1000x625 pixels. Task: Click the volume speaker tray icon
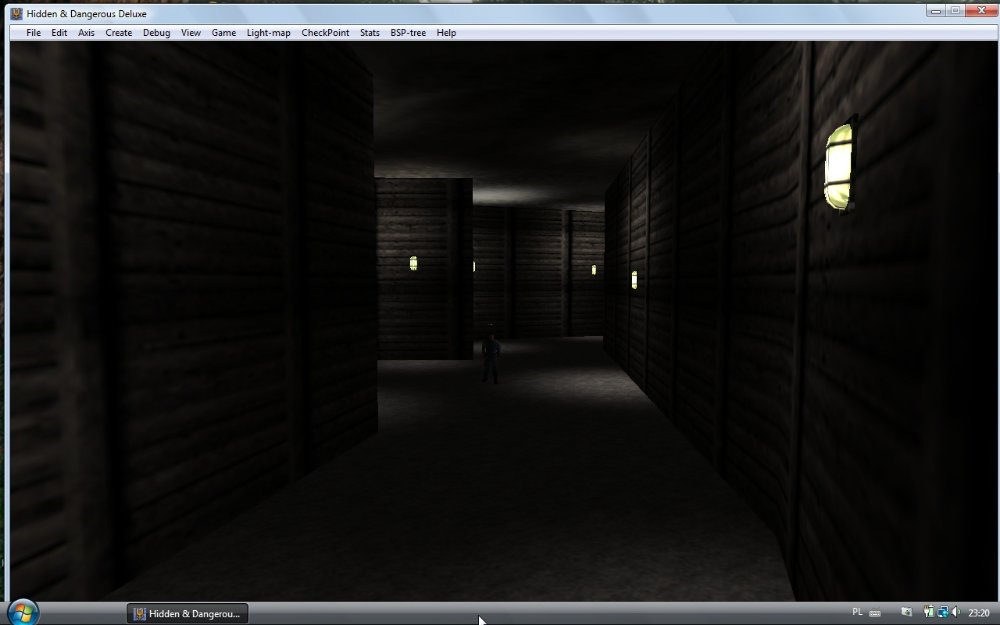click(955, 612)
